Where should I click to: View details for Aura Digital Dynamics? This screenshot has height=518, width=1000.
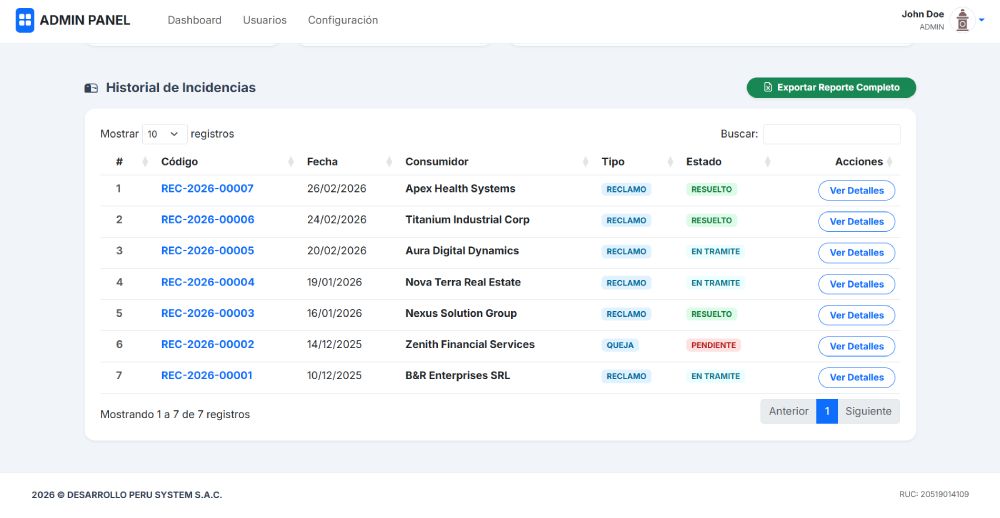(x=857, y=253)
